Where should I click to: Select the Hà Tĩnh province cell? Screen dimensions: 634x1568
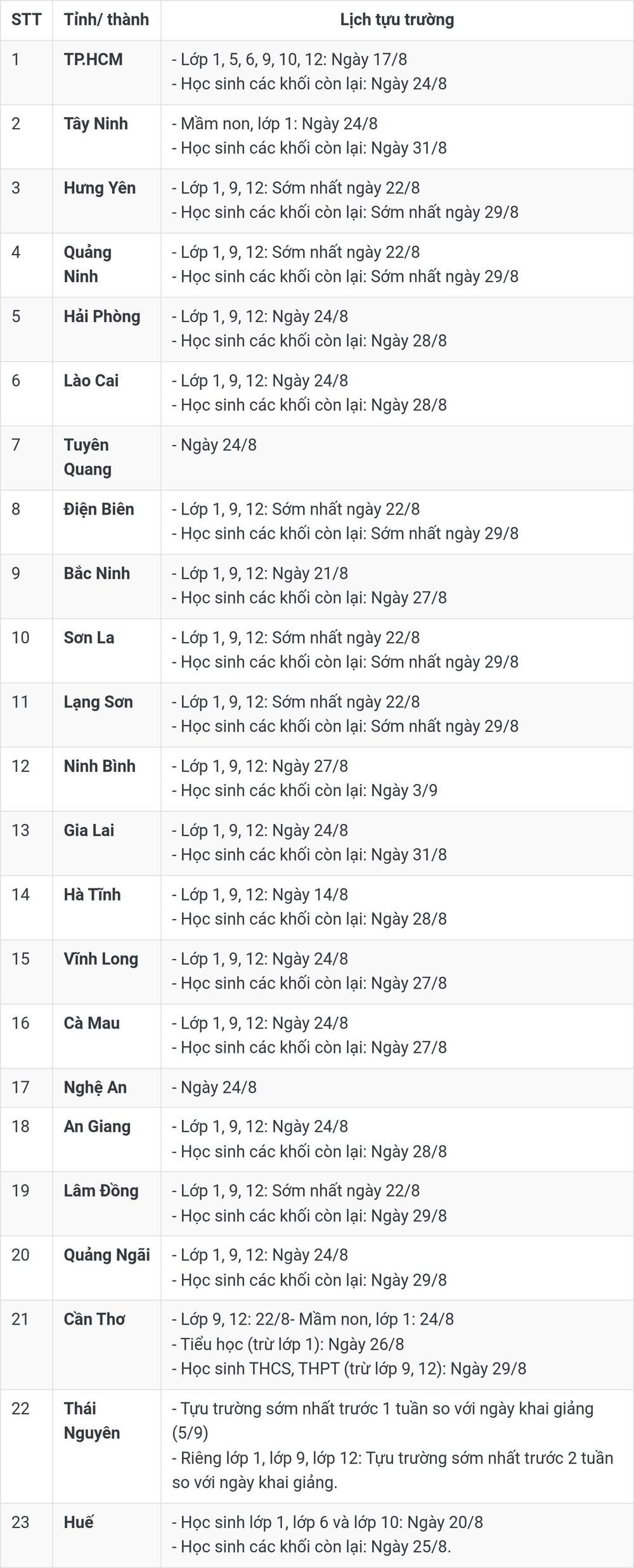[107, 908]
